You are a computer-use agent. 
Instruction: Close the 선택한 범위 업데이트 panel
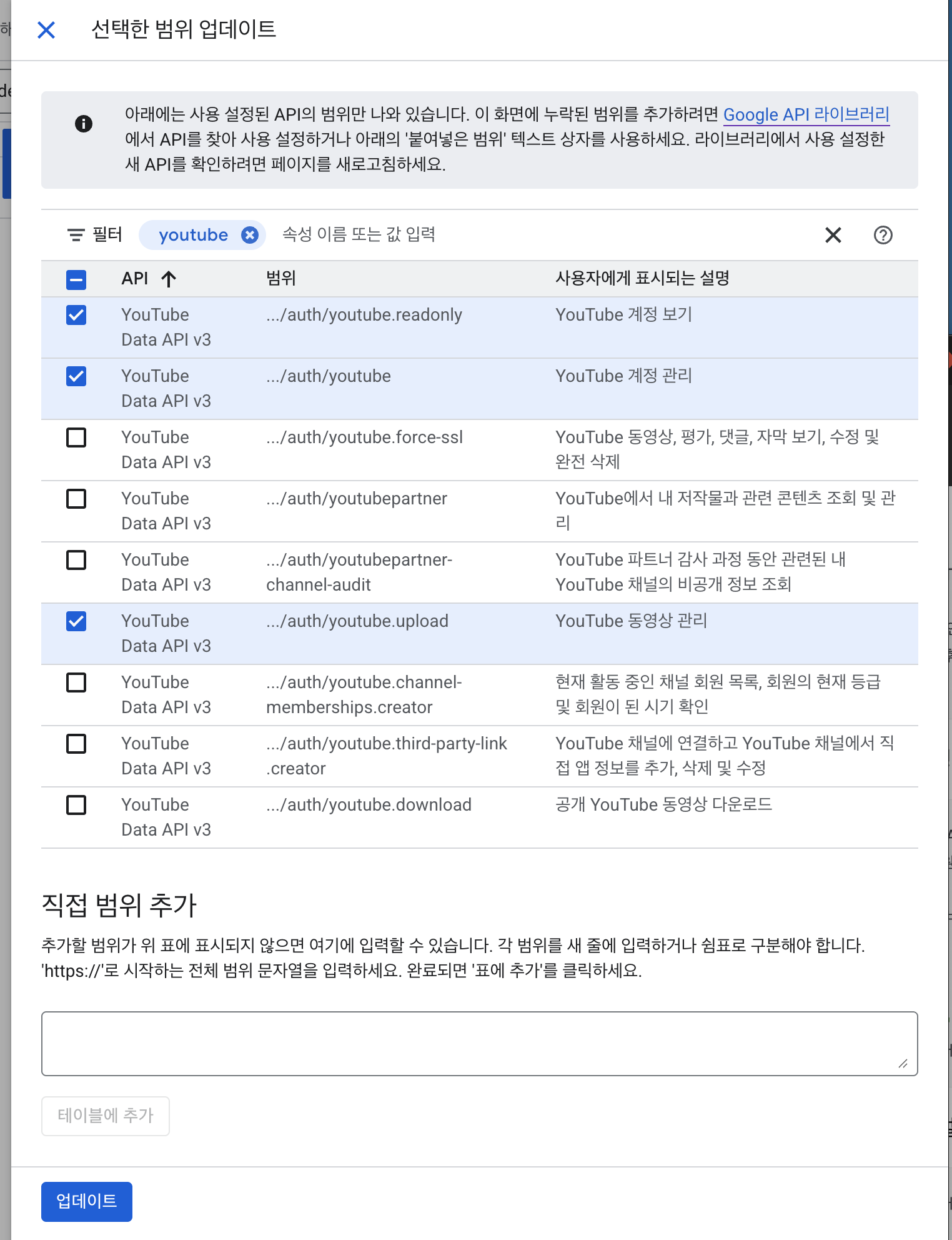[x=46, y=29]
